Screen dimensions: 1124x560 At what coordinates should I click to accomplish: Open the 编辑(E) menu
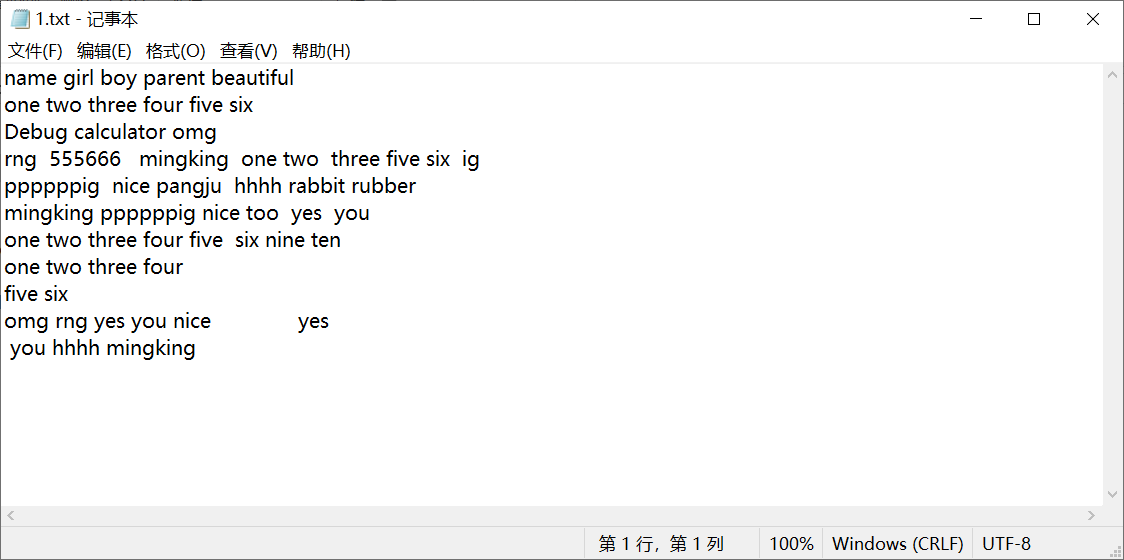click(x=104, y=51)
